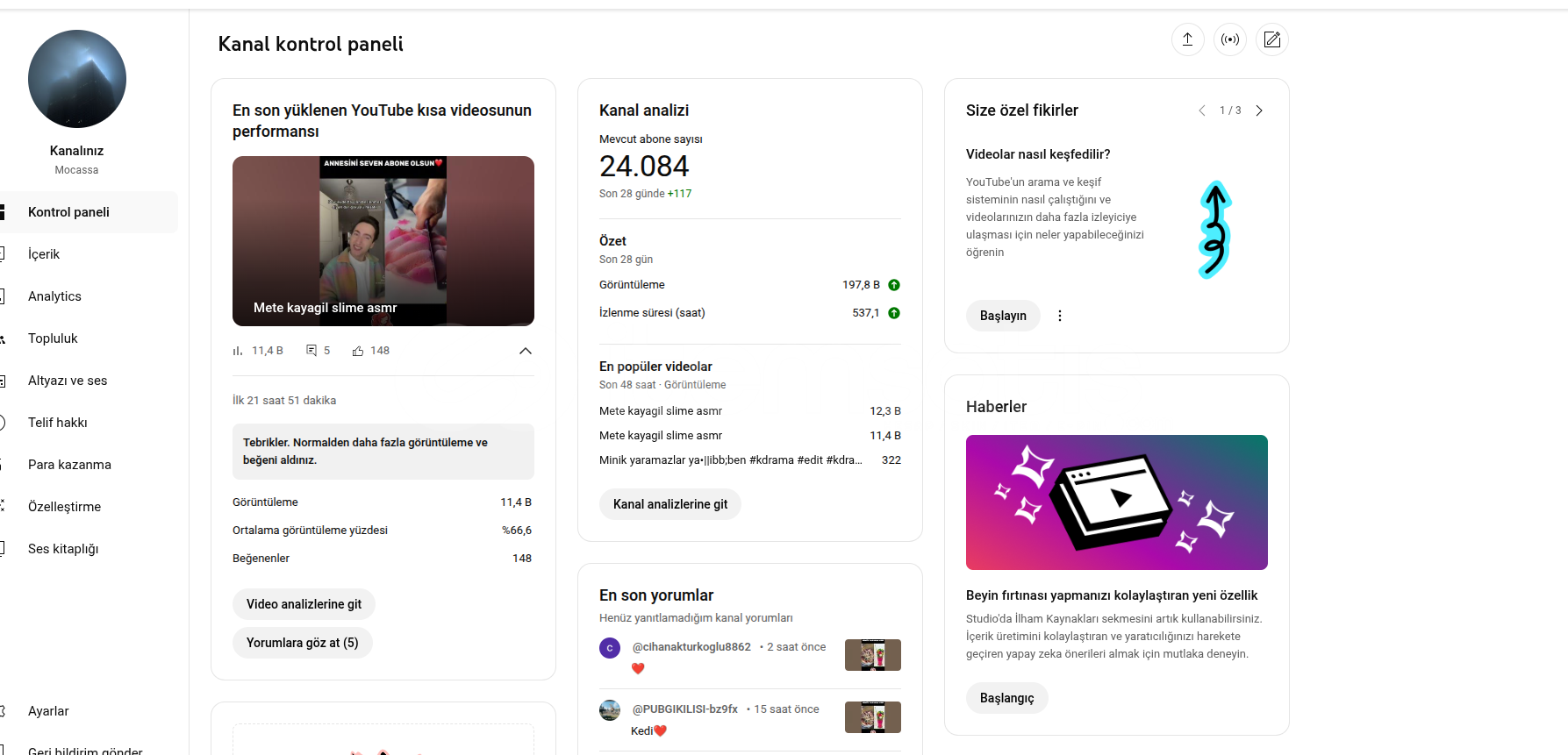
Task: Collapse the short video performance details chevron
Action: pos(526,351)
